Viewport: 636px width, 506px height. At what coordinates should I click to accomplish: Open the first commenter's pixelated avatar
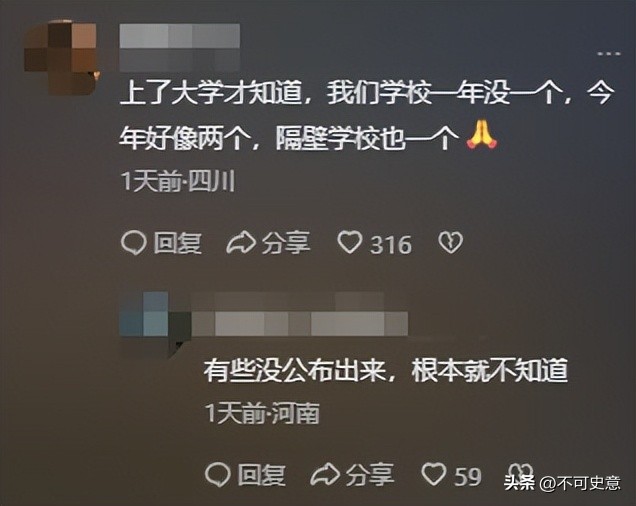61,56
